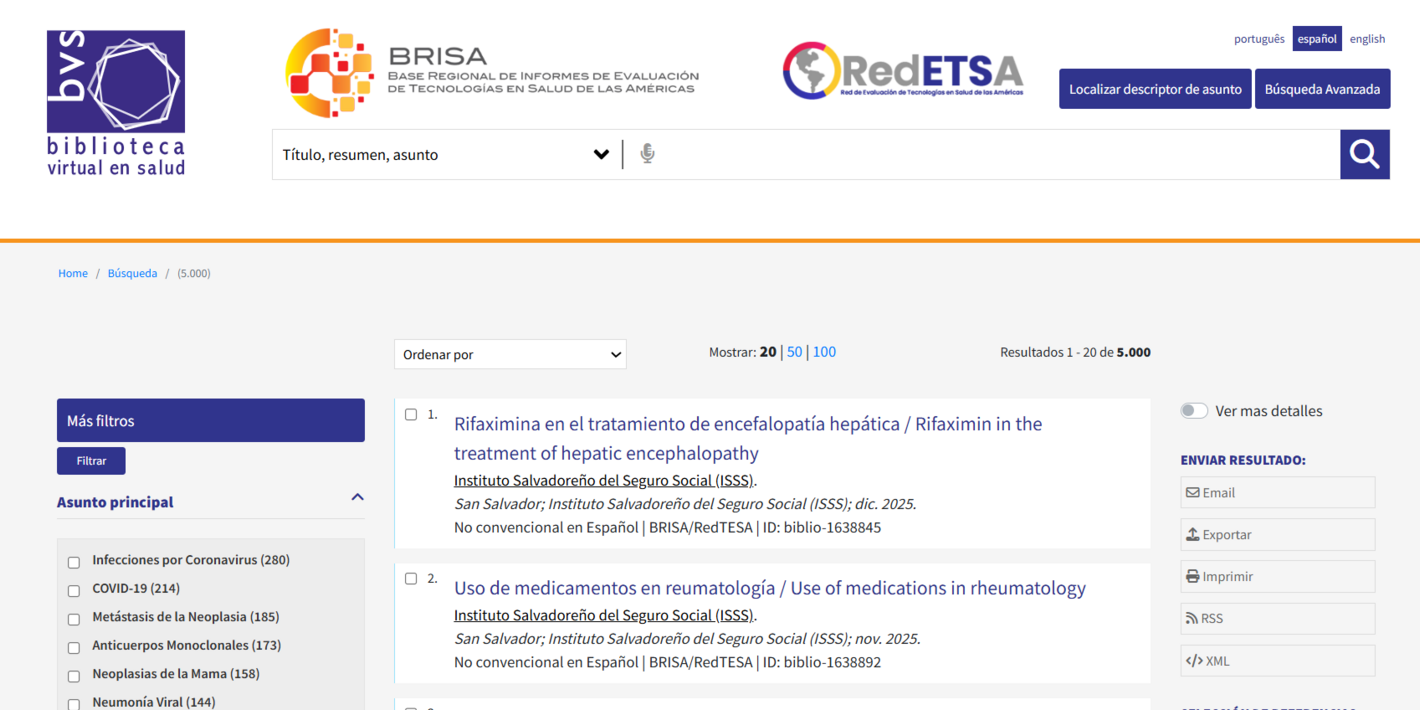1420x710 pixels.
Task: Export results using the Exportar option
Action: point(1277,534)
